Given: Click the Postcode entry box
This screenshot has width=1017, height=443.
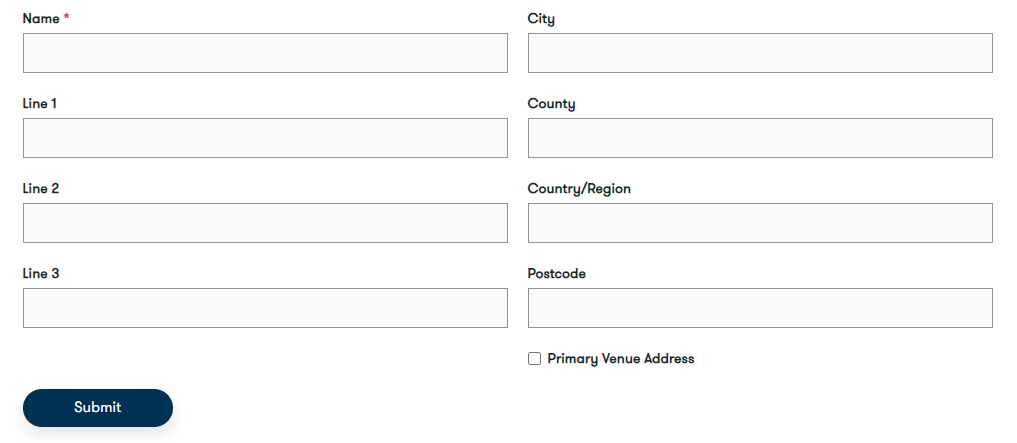Looking at the screenshot, I should pyautogui.click(x=760, y=308).
